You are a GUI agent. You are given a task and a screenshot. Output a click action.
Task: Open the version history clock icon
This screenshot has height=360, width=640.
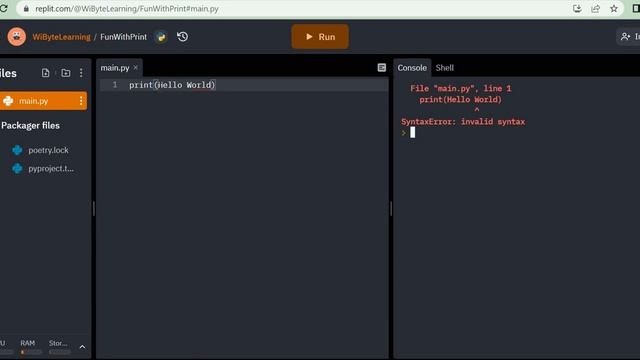coord(182,37)
